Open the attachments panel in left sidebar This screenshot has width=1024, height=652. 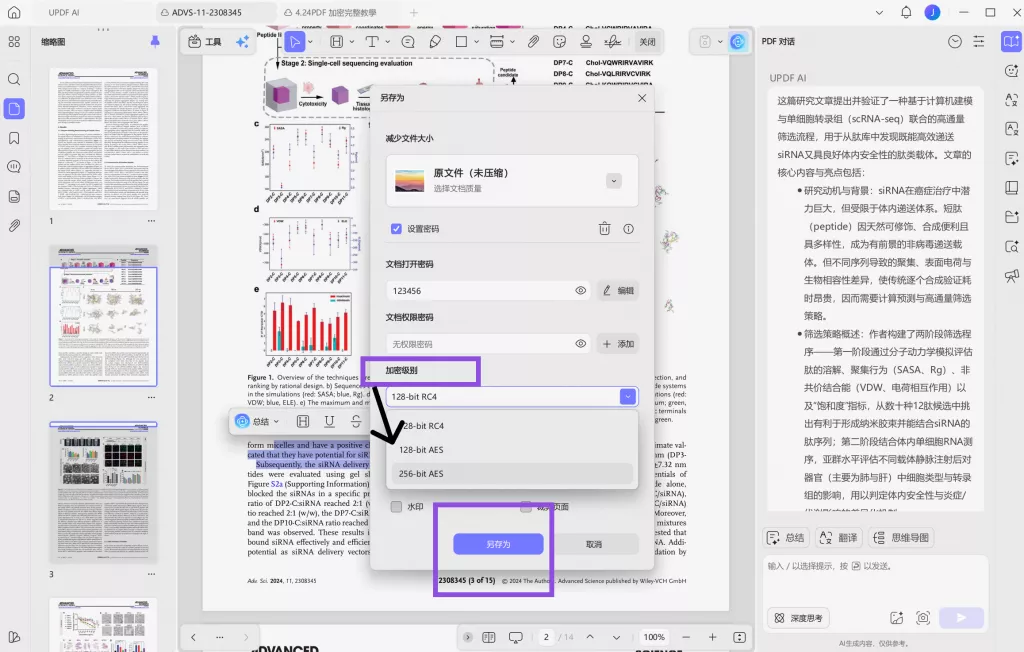14,226
